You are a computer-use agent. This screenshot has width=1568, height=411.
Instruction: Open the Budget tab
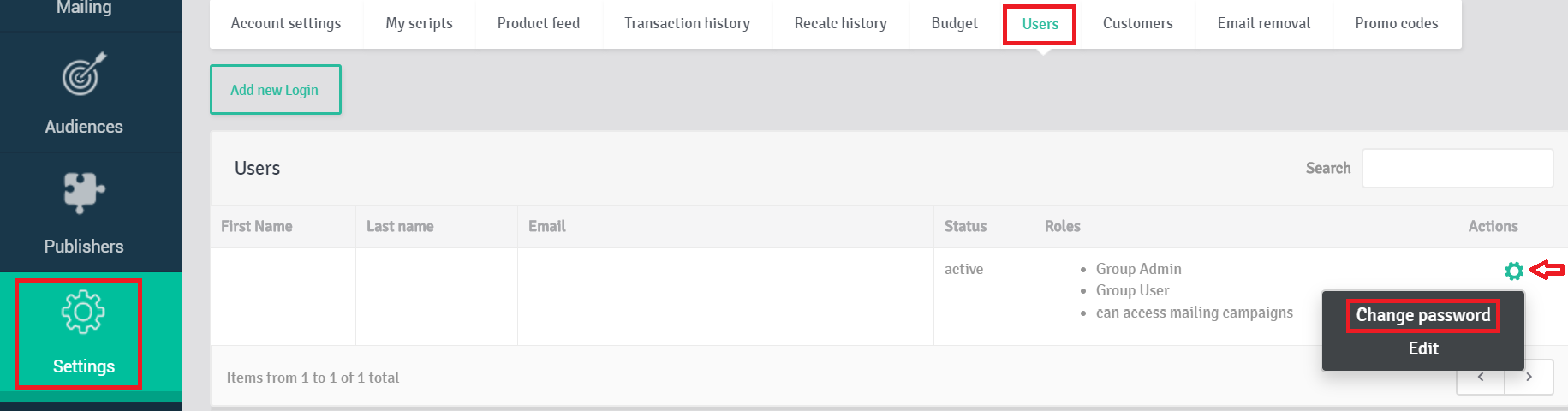click(x=954, y=23)
